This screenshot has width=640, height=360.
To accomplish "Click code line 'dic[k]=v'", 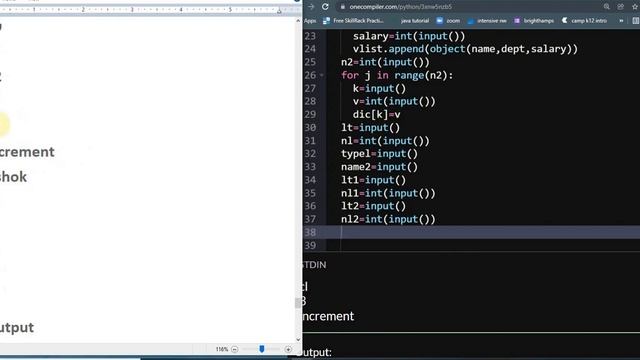I will (377, 115).
